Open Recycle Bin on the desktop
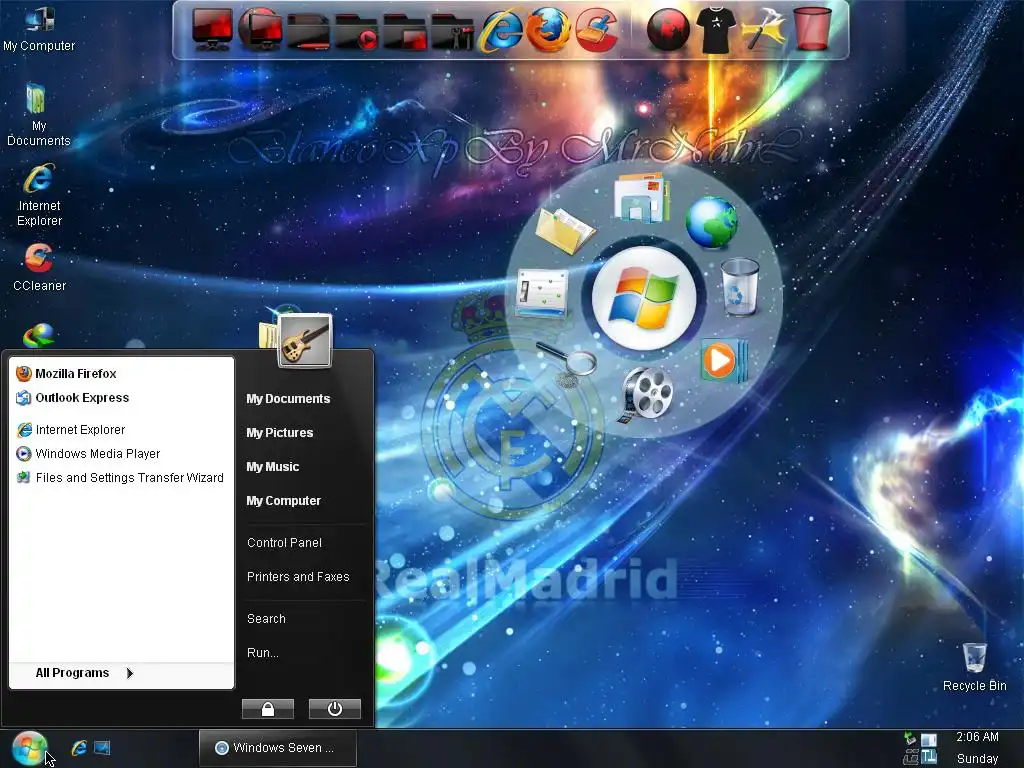The width and height of the screenshot is (1024, 768). click(x=974, y=666)
